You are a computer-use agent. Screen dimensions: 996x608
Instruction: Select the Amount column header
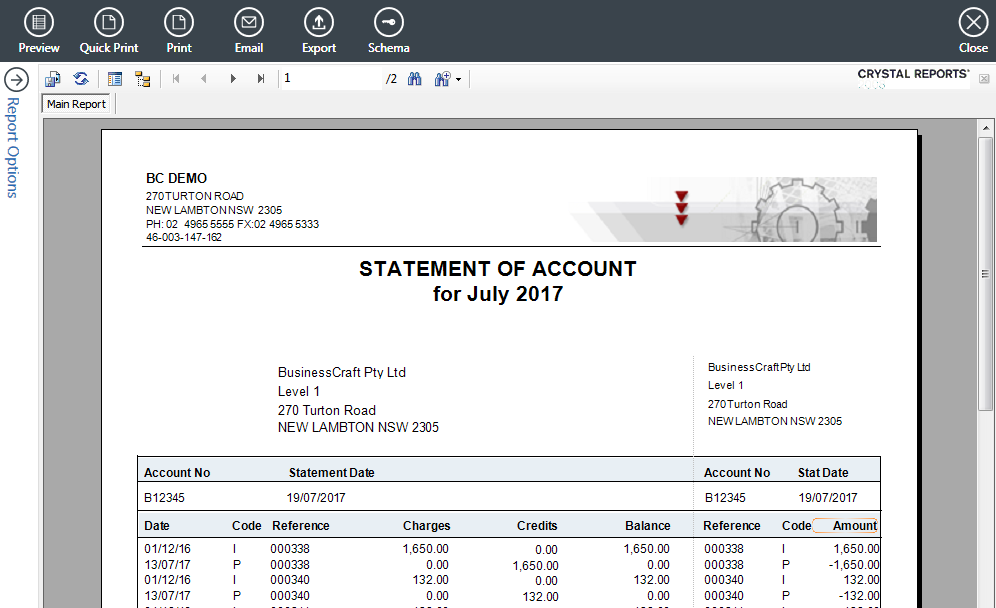pos(854,525)
